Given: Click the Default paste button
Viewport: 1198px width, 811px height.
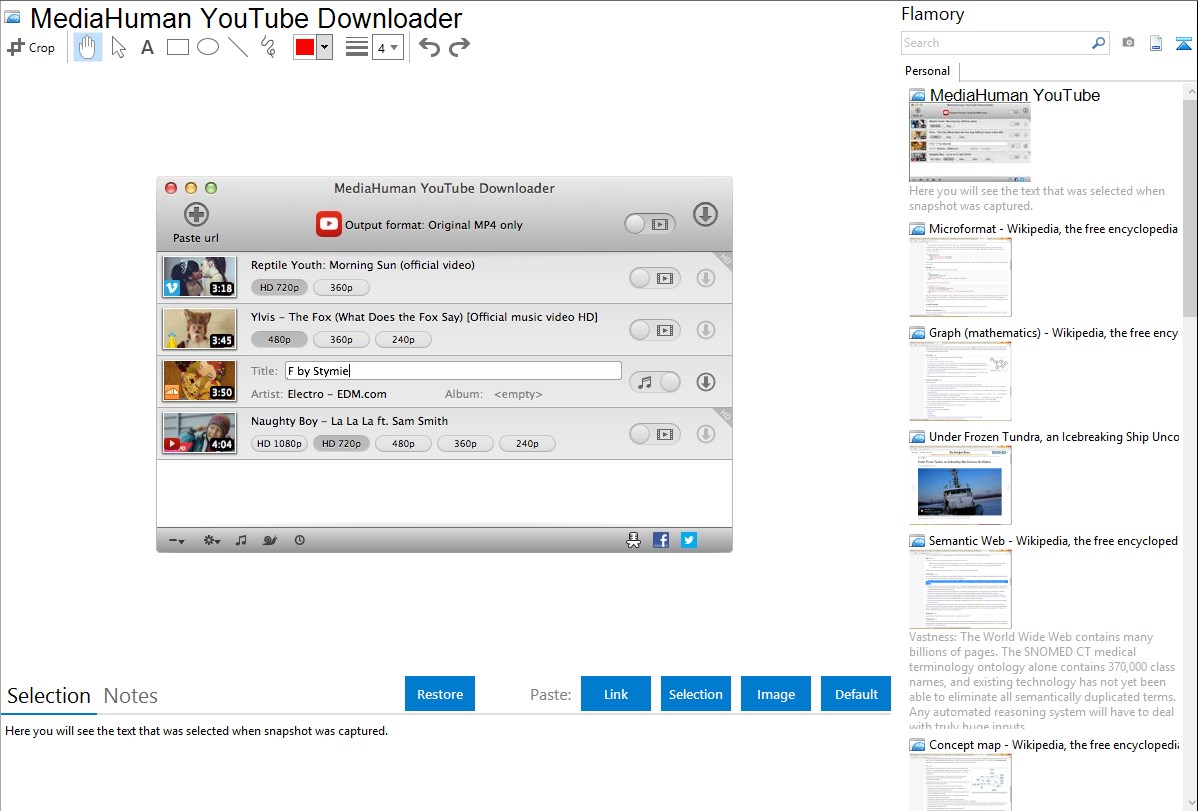Looking at the screenshot, I should [x=856, y=694].
